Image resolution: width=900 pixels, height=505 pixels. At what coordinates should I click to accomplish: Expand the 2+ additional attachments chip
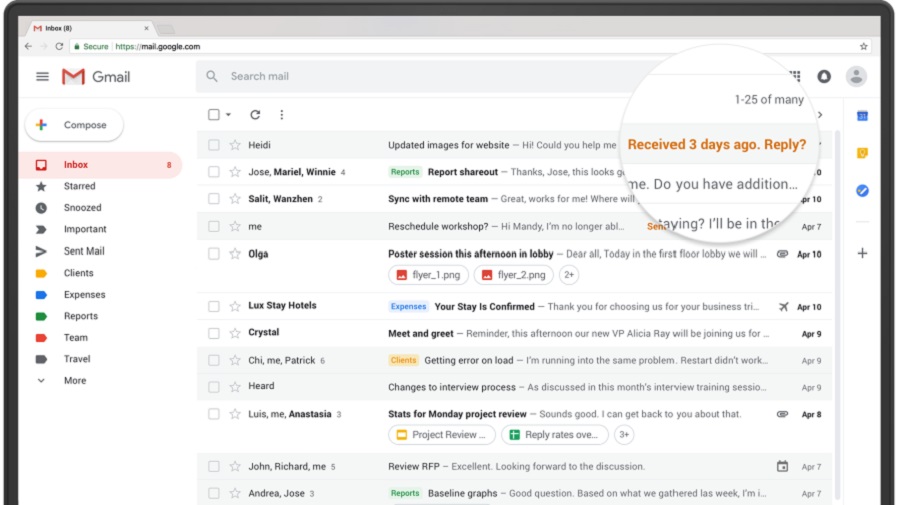coord(569,275)
